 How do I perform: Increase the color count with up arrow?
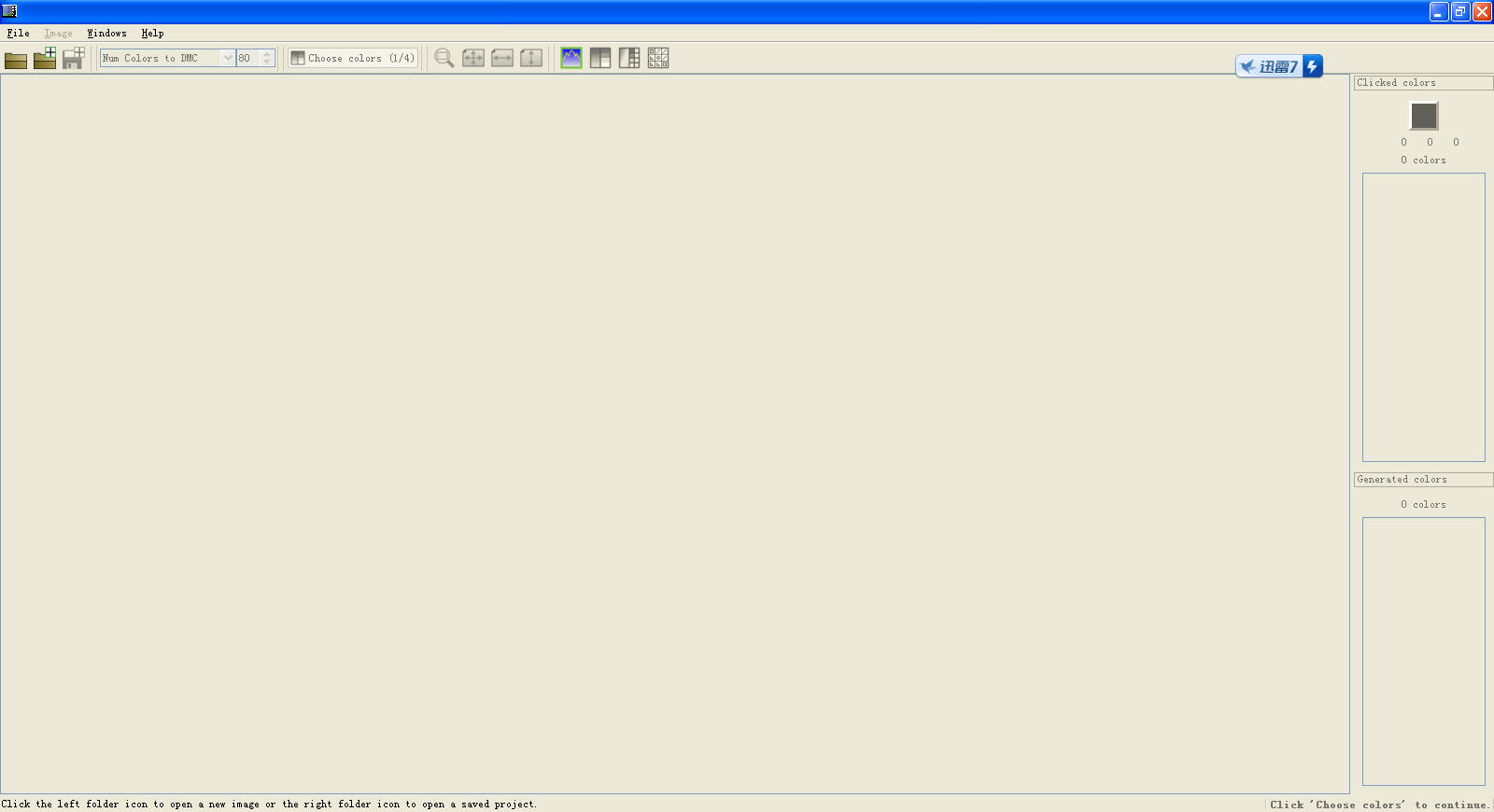(267, 54)
